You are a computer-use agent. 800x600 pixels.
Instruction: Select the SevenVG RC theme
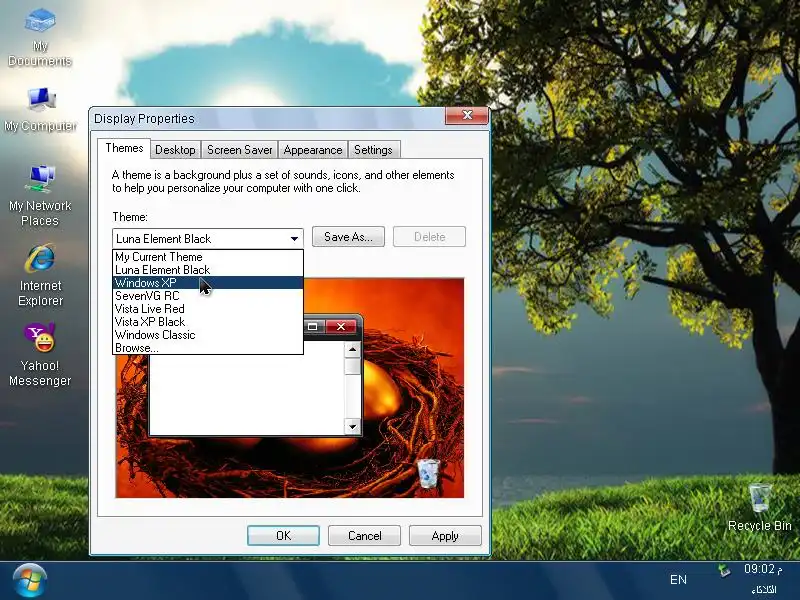(208, 296)
